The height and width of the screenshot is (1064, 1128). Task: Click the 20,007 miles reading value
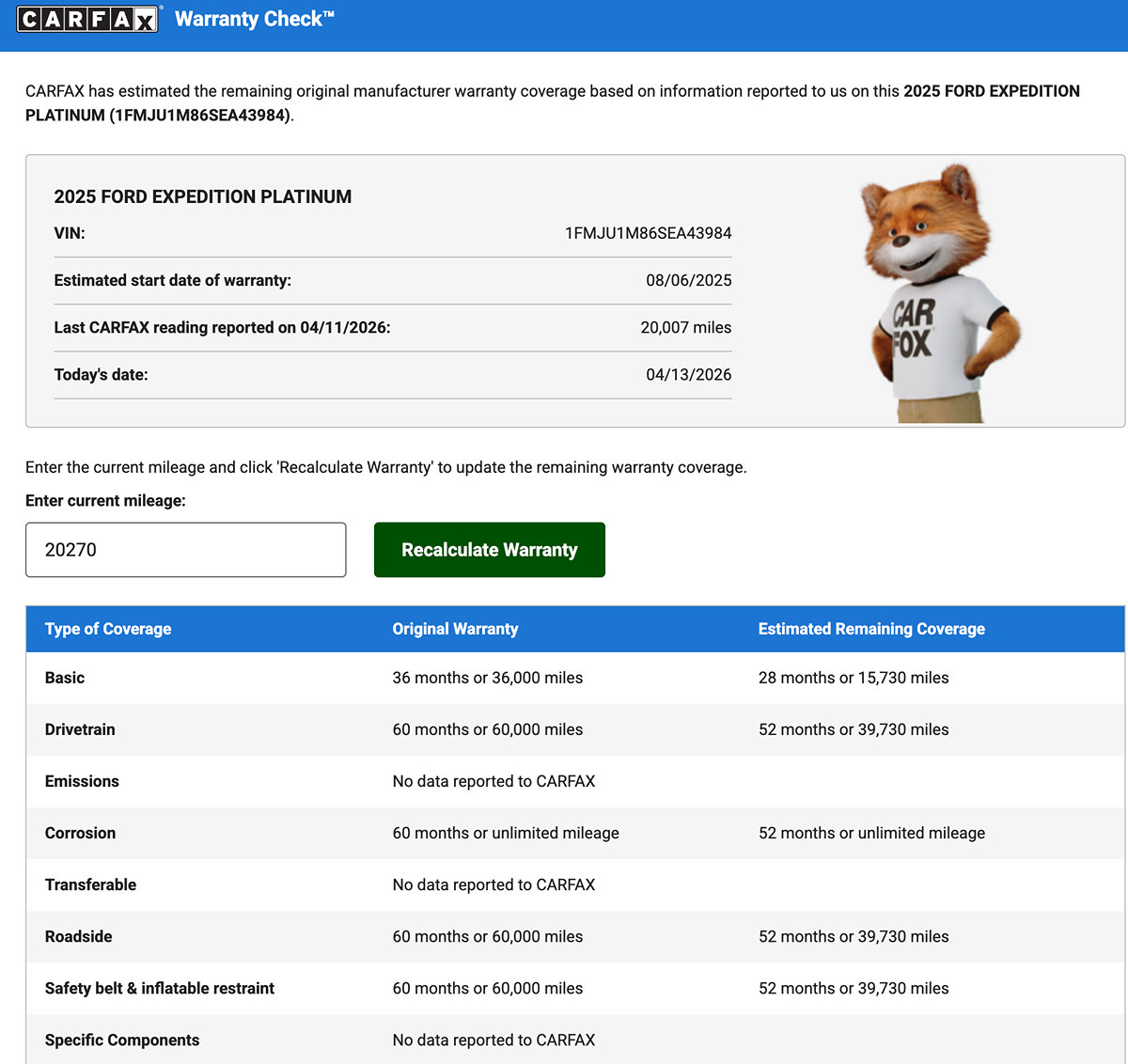[685, 327]
